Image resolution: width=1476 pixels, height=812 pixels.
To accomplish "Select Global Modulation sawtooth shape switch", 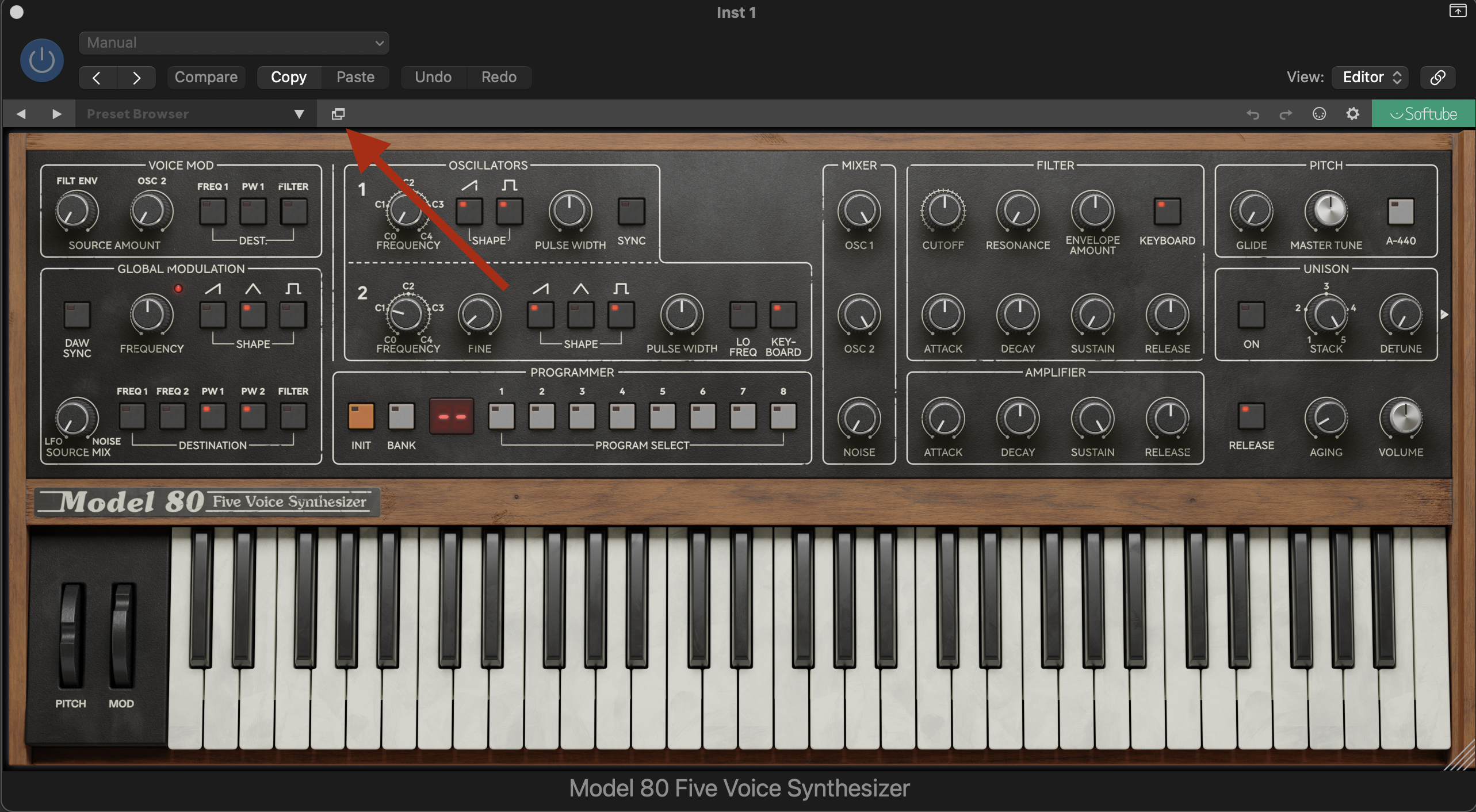I will tap(213, 315).
